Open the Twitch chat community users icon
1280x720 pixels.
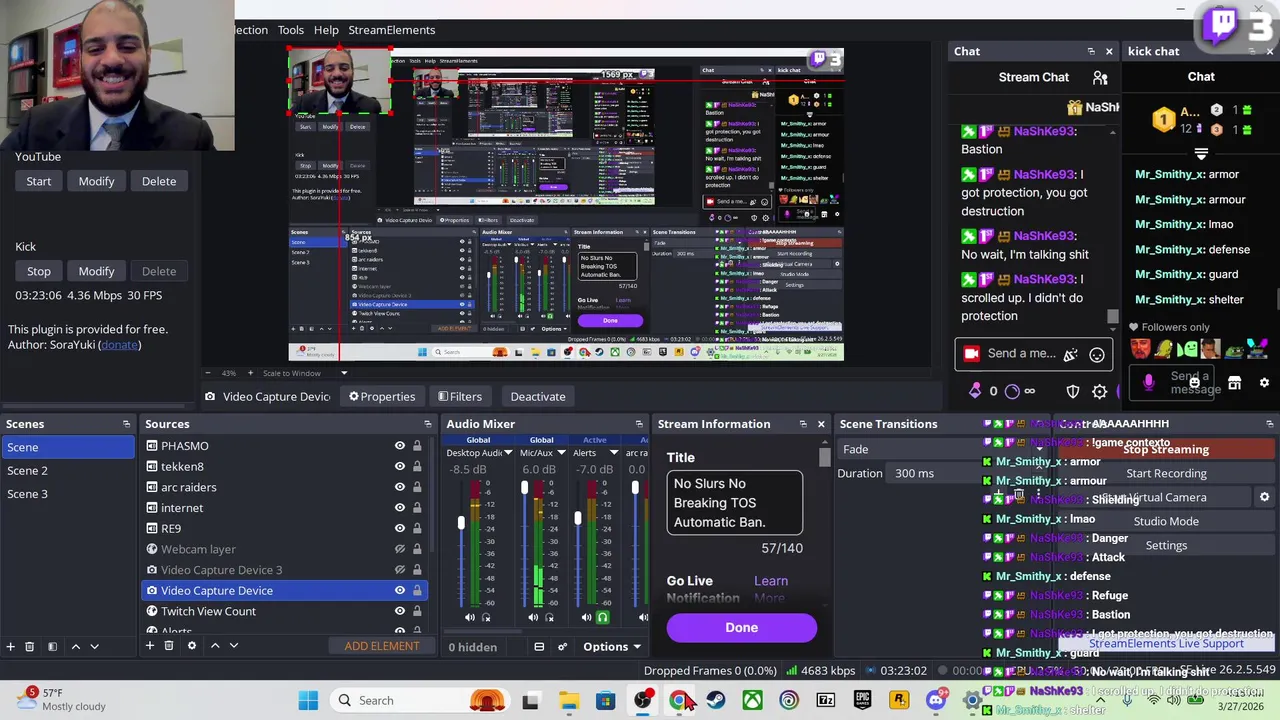pos(1100,77)
